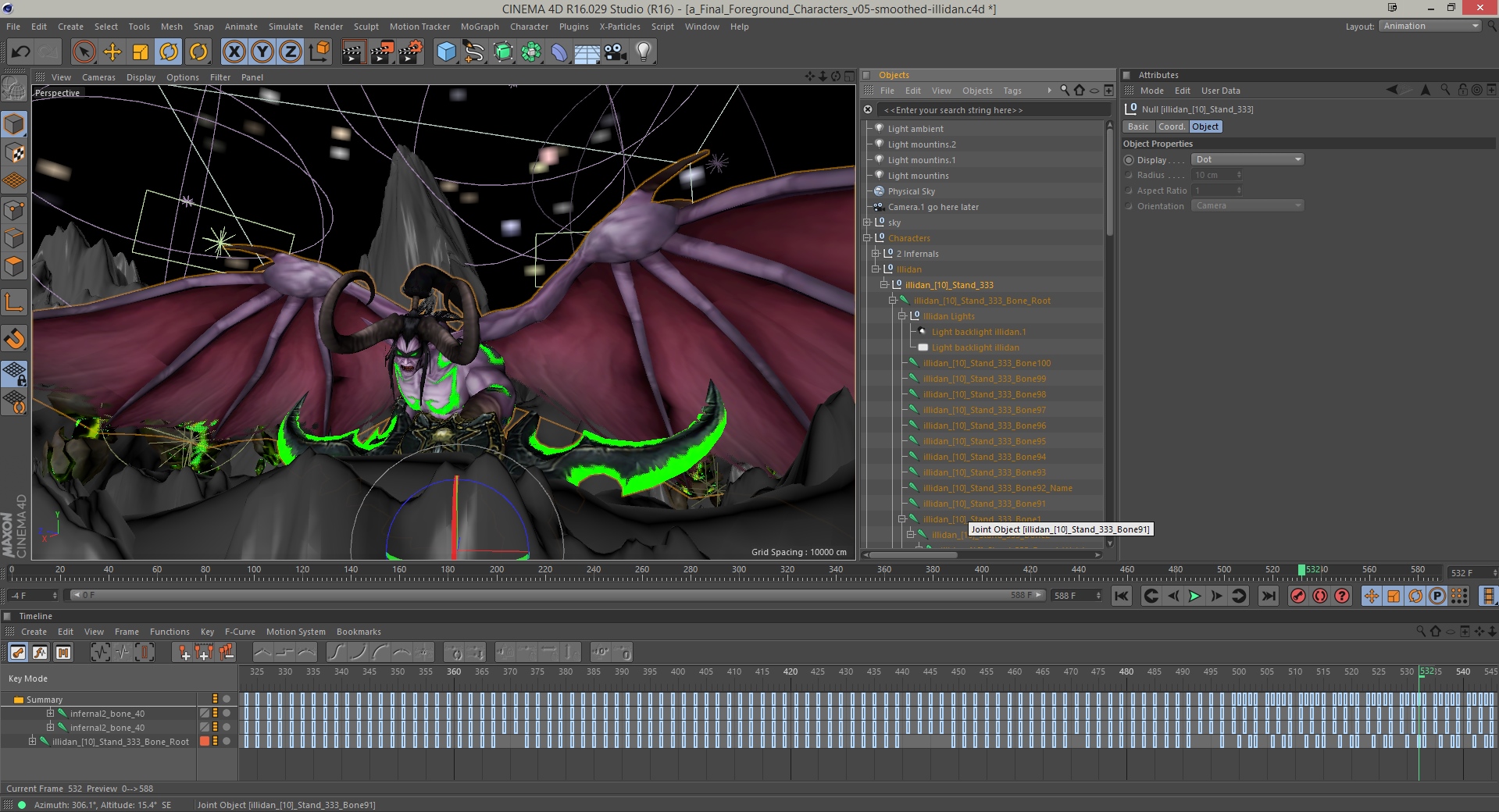Expand the 2 Infernals node
The height and width of the screenshot is (812, 1499).
[876, 254]
